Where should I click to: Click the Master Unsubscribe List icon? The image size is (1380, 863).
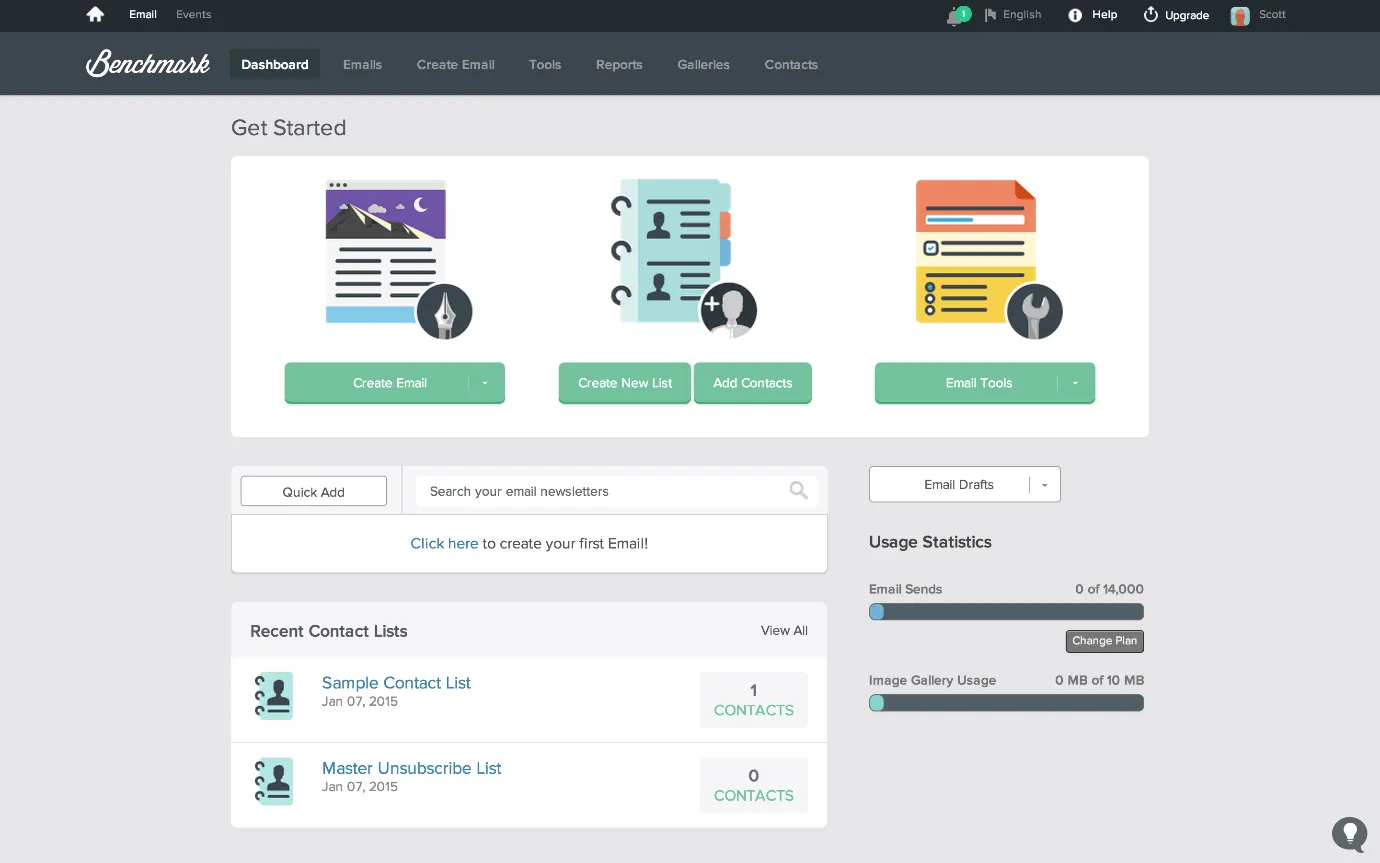[x=274, y=781]
